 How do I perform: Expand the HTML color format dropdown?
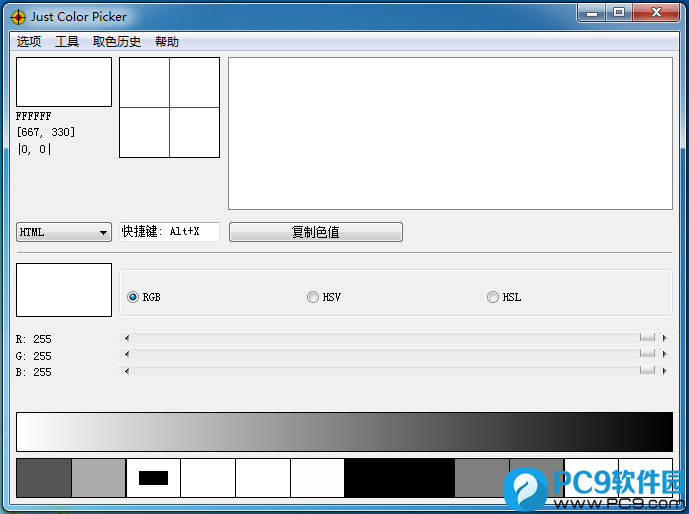tap(64, 232)
